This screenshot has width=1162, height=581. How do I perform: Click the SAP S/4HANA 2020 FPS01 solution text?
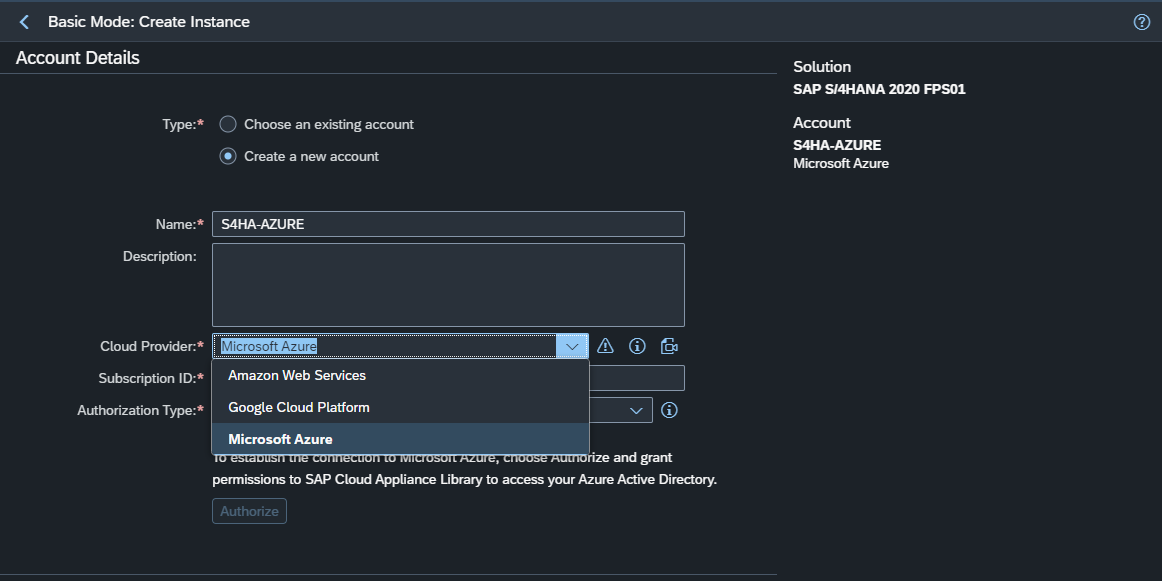[879, 90]
